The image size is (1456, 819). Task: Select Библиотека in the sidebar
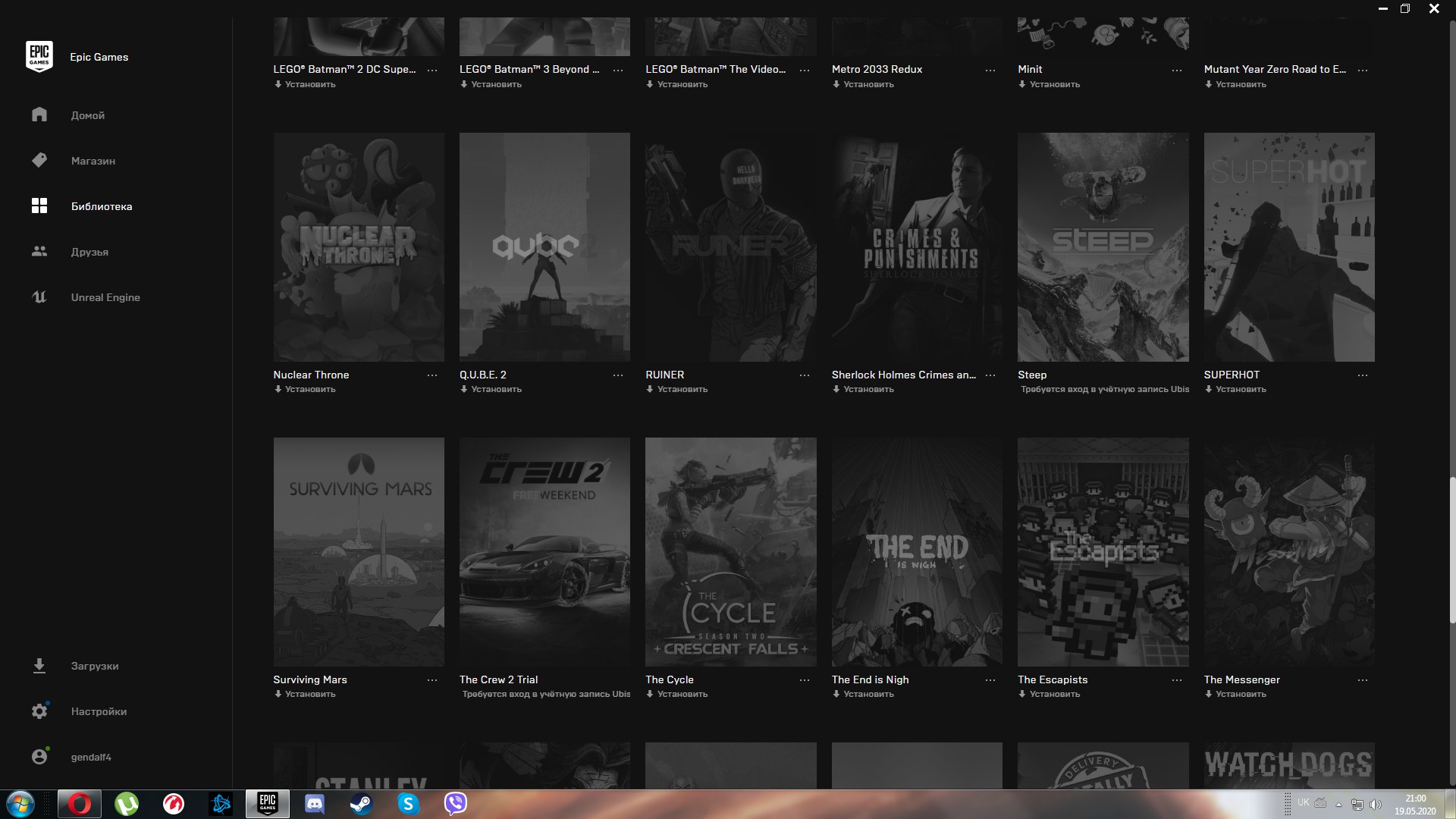click(102, 206)
